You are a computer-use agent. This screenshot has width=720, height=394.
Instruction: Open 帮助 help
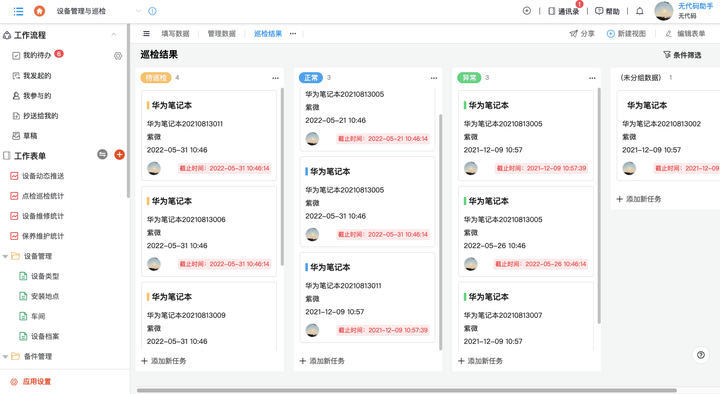(607, 11)
